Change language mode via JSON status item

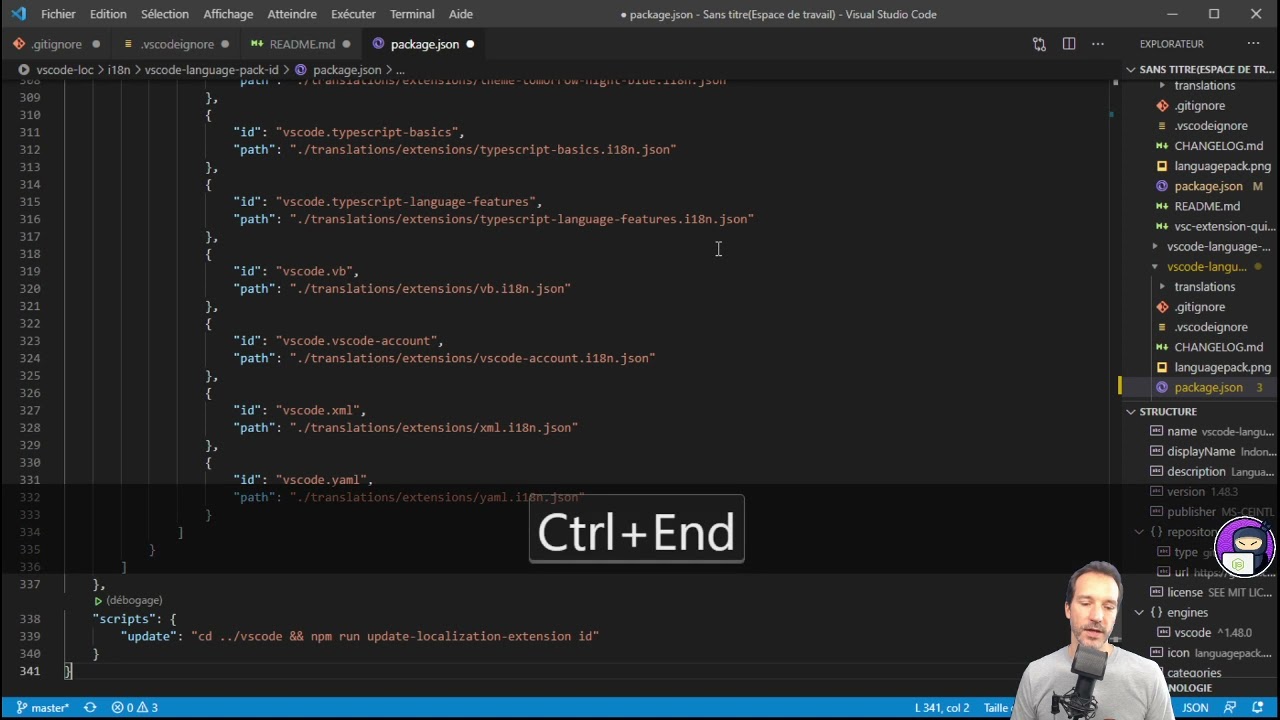click(1195, 707)
